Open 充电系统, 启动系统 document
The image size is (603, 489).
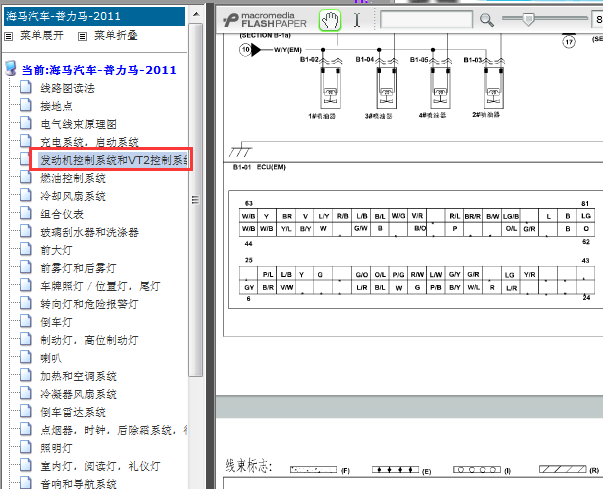point(89,142)
